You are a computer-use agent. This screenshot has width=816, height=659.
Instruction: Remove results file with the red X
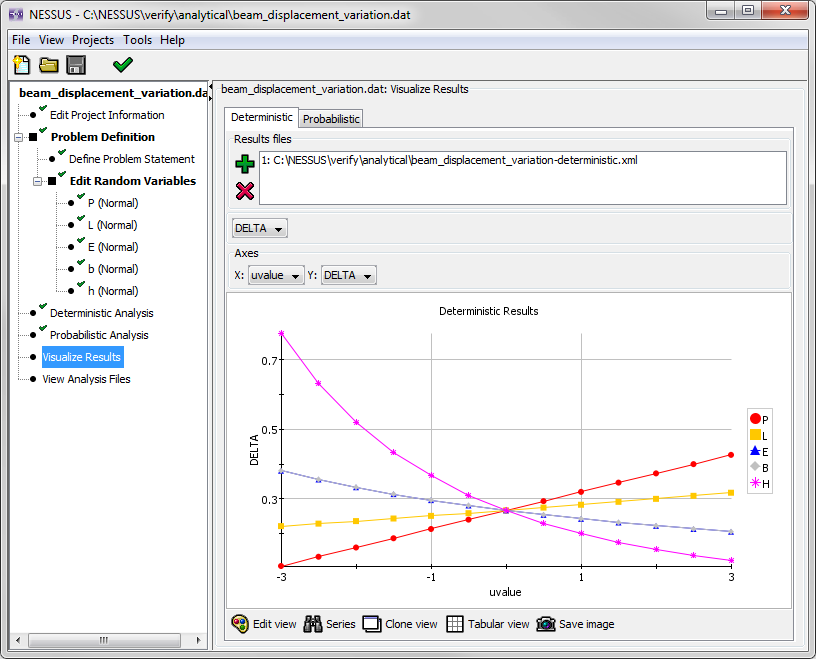[x=245, y=190]
